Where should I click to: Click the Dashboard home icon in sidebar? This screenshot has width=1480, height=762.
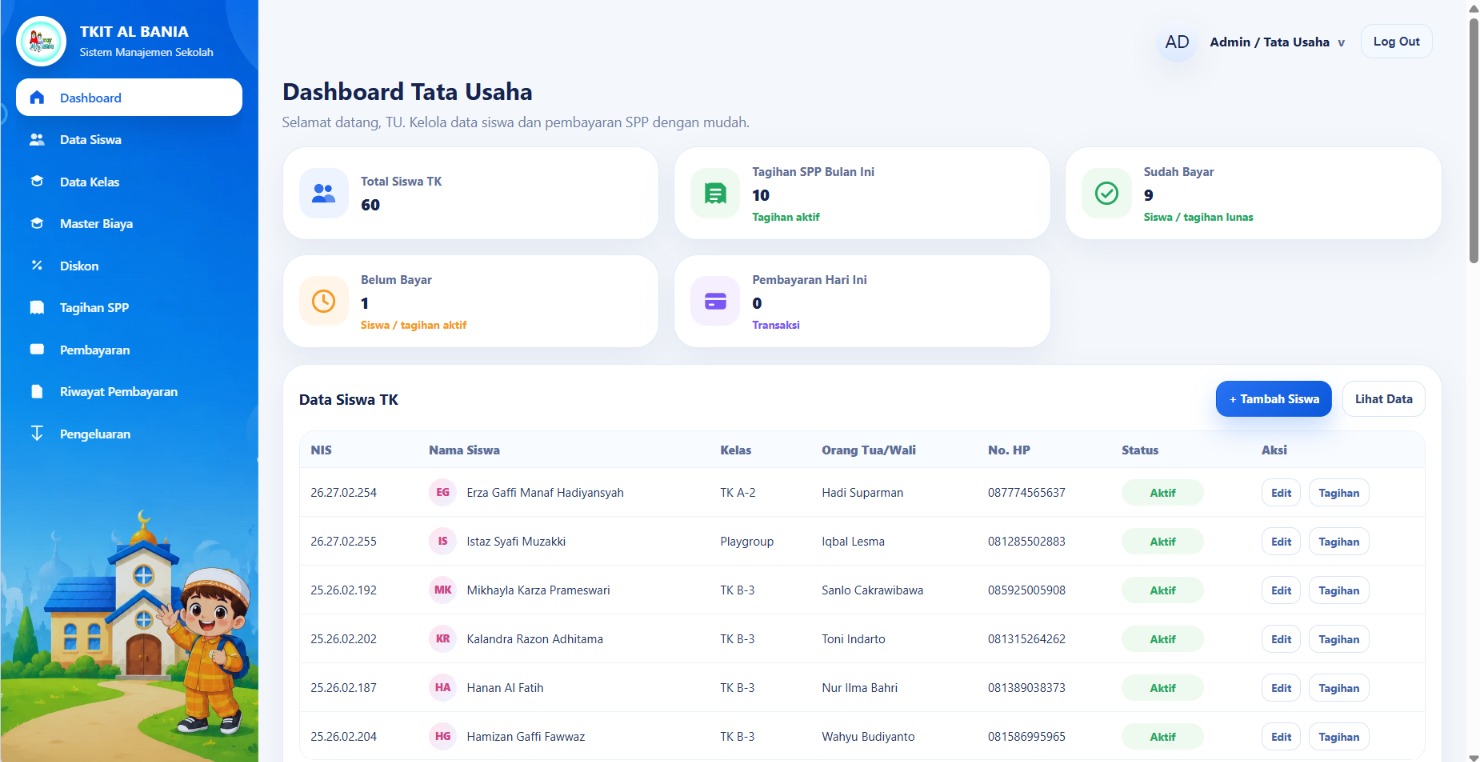[37, 98]
